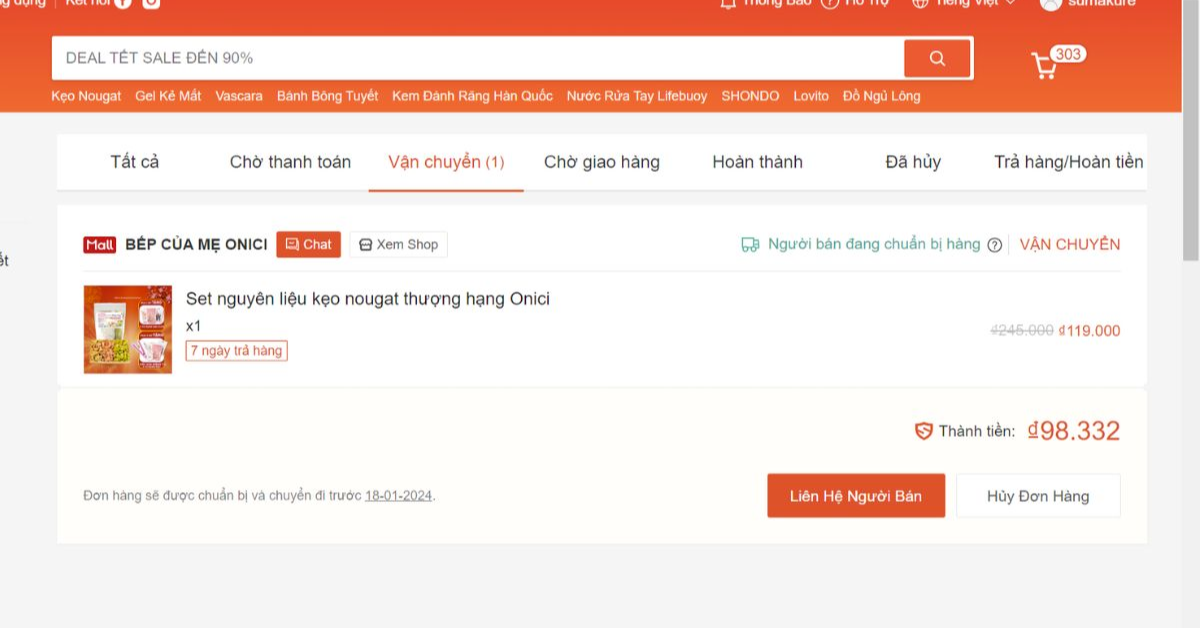Click the shield icon beside Thành tiền
Viewport: 1200px width, 628px height.
[924, 431]
